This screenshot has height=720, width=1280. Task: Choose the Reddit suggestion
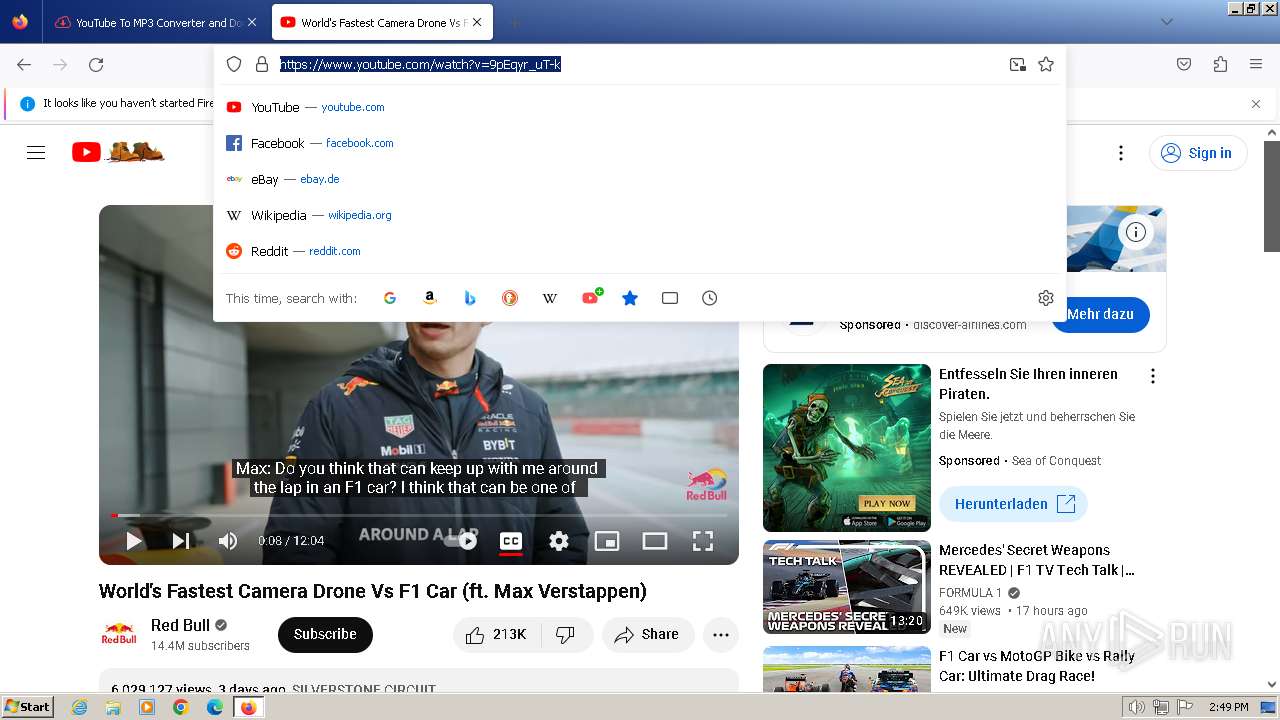pyautogui.click(x=640, y=251)
